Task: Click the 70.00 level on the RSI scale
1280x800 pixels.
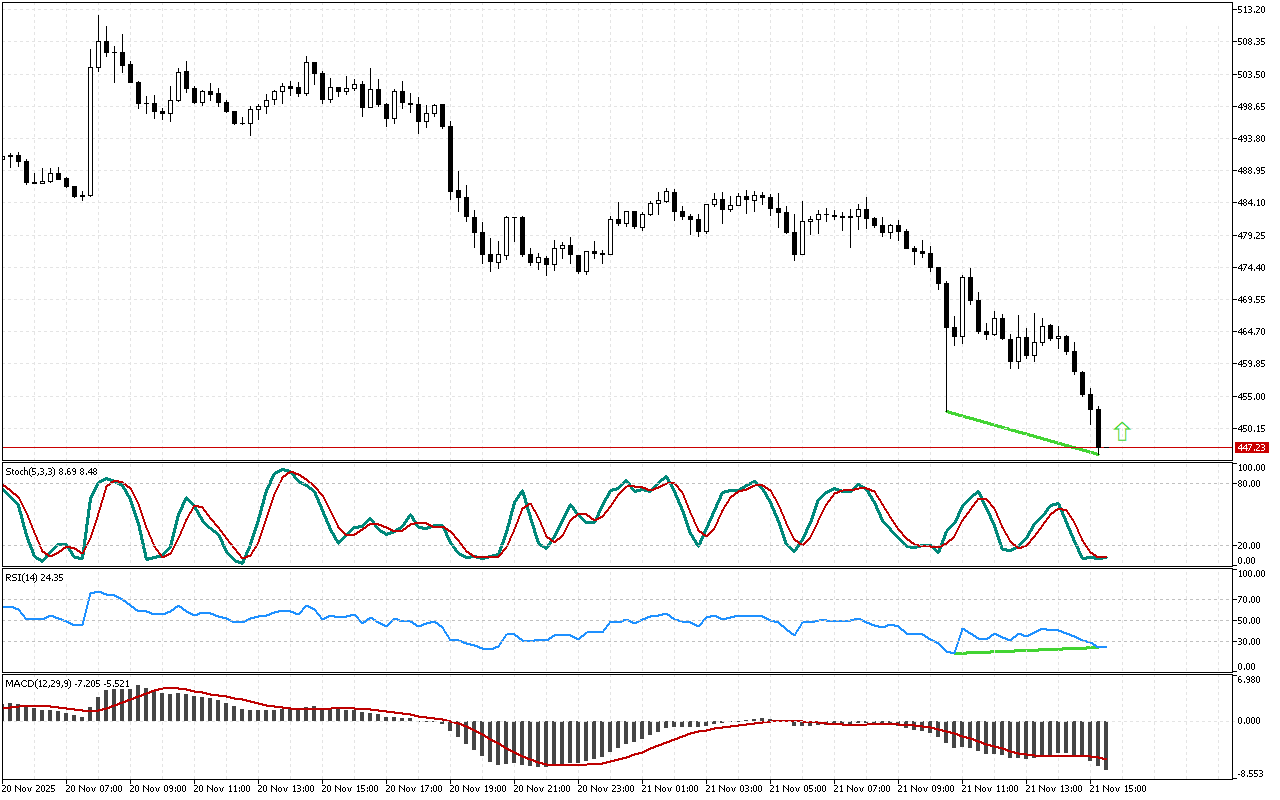Action: point(1250,600)
